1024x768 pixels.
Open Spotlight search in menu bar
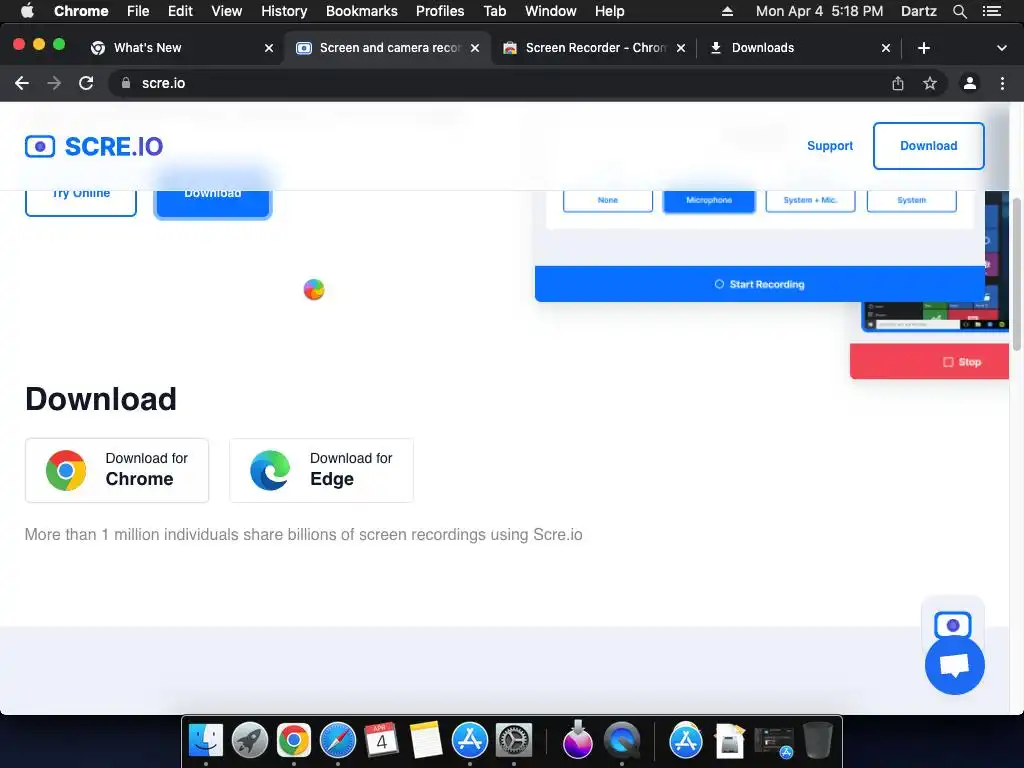959,11
